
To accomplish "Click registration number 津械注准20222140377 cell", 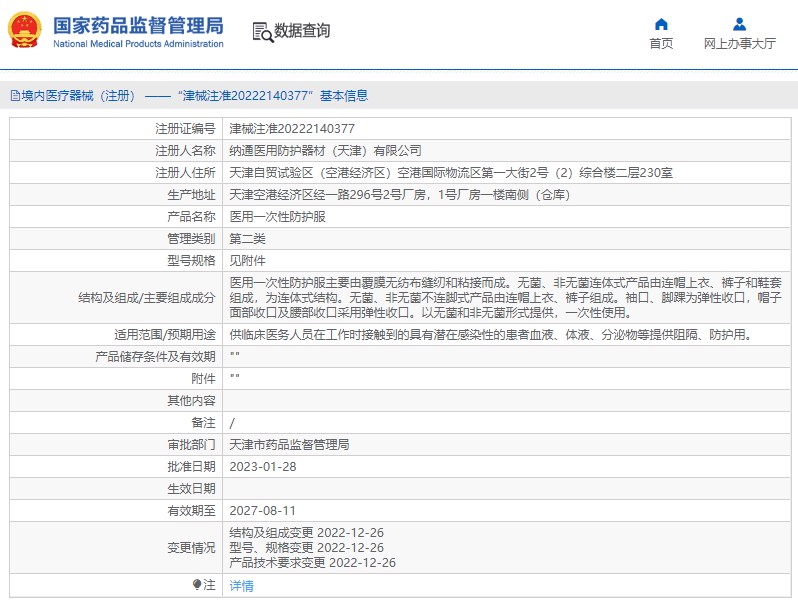I will 292,129.
